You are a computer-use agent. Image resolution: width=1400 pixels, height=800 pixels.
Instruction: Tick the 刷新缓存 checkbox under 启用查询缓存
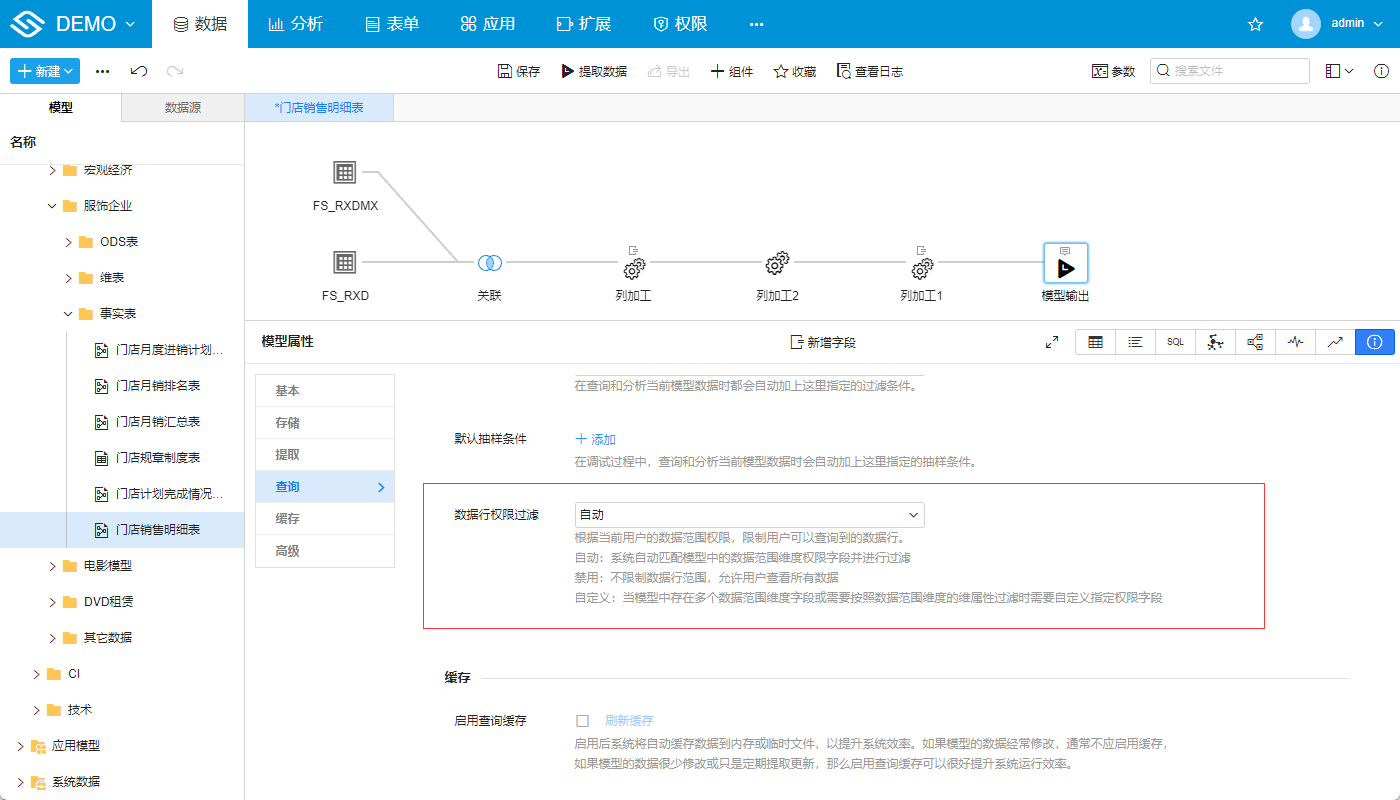pos(583,720)
